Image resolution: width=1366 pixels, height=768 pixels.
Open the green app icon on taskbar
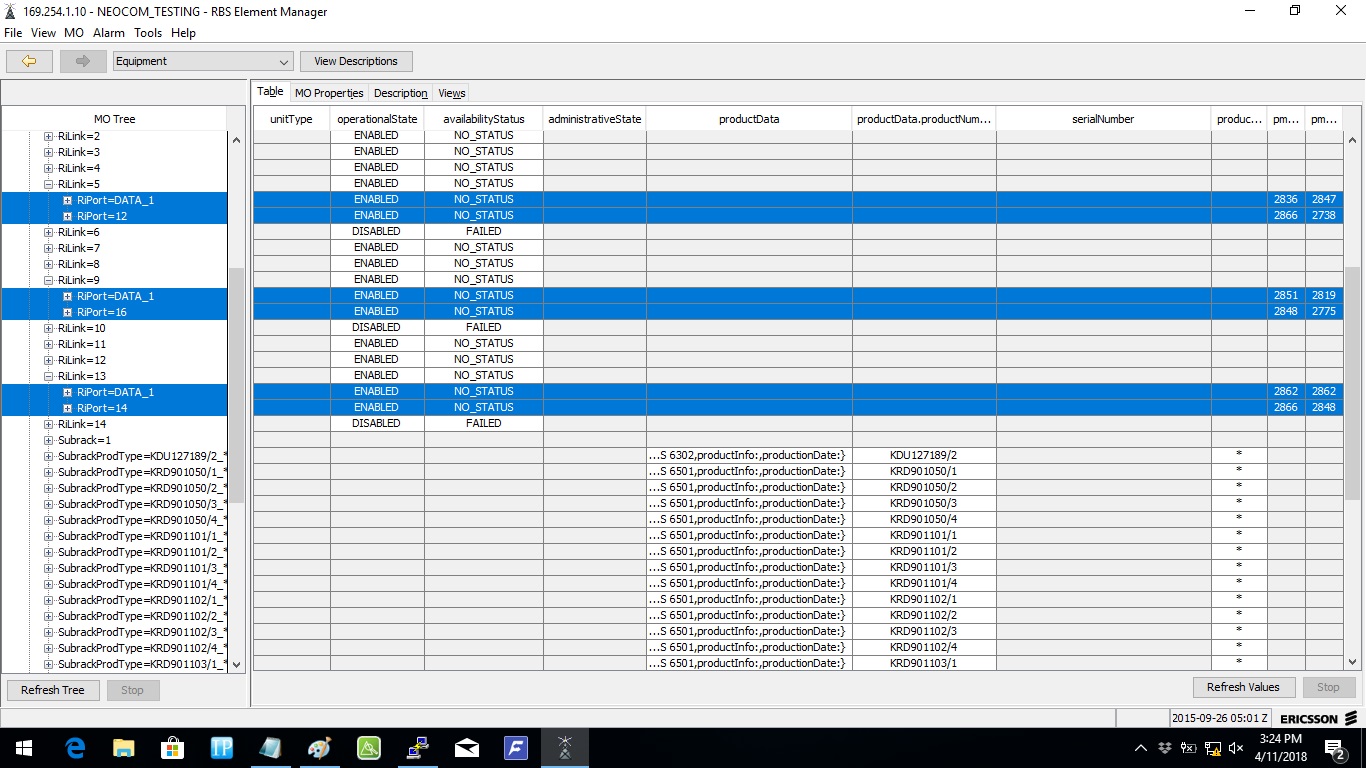point(369,748)
